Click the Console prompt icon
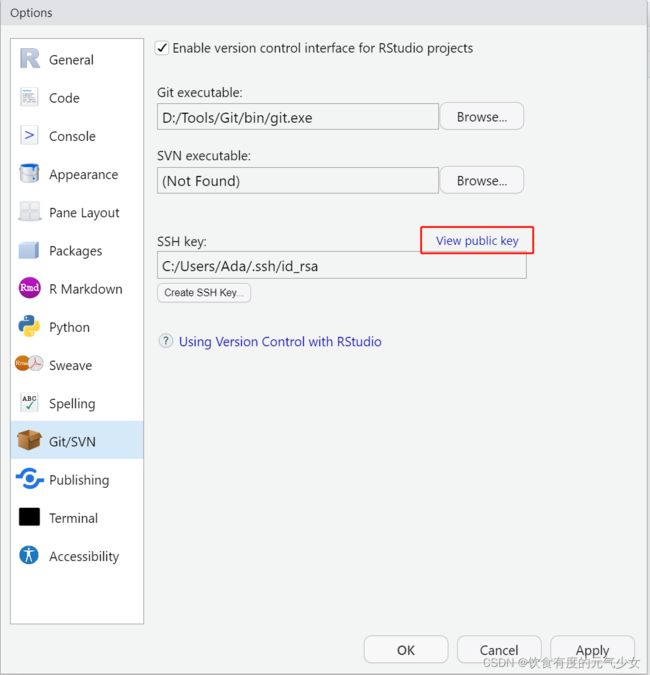650x675 pixels. 29,136
